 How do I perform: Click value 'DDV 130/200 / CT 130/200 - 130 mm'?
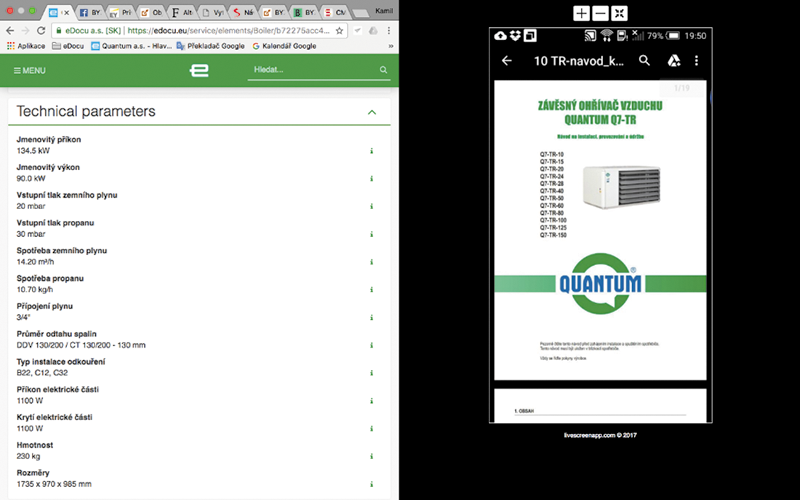click(x=81, y=345)
